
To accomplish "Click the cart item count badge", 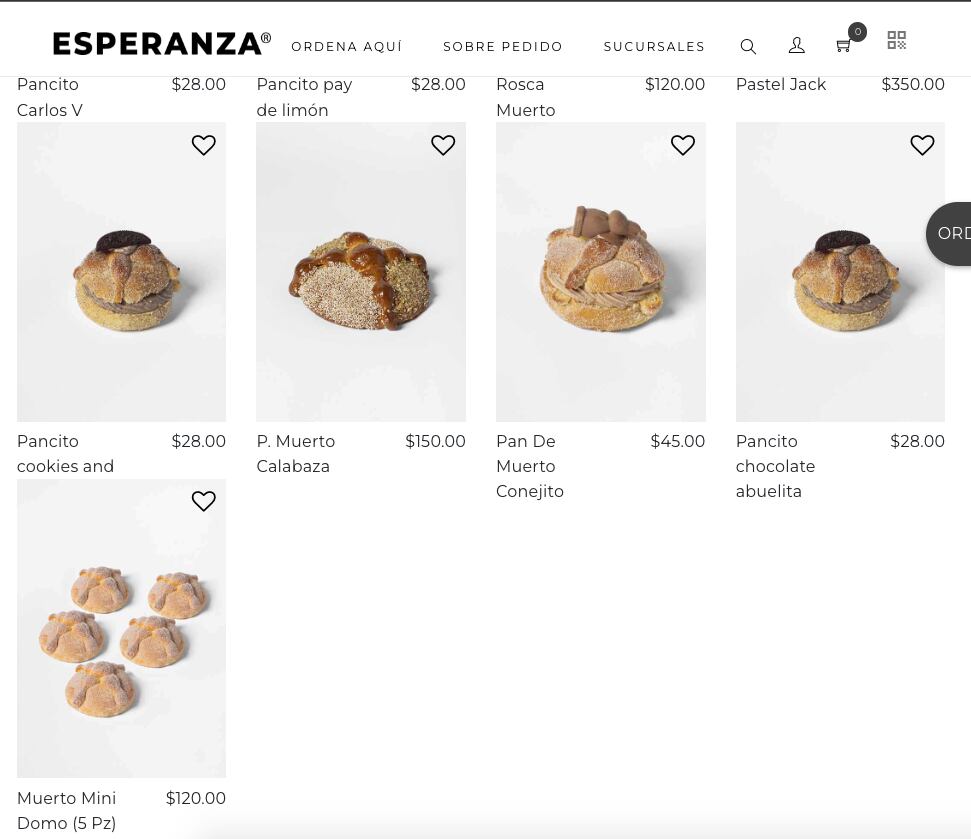I will [x=857, y=31].
